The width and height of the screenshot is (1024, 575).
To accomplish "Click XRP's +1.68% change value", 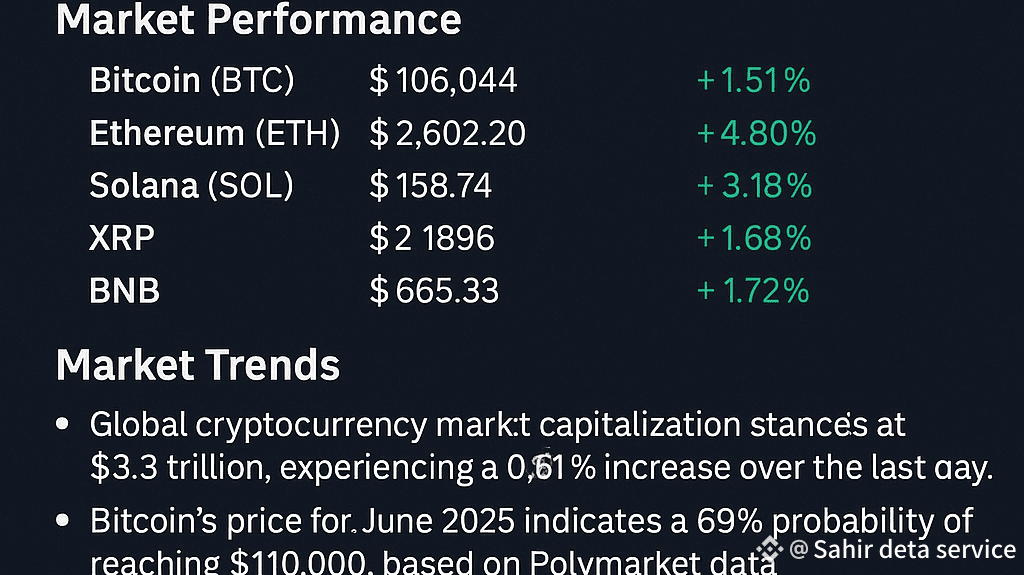I will click(754, 238).
